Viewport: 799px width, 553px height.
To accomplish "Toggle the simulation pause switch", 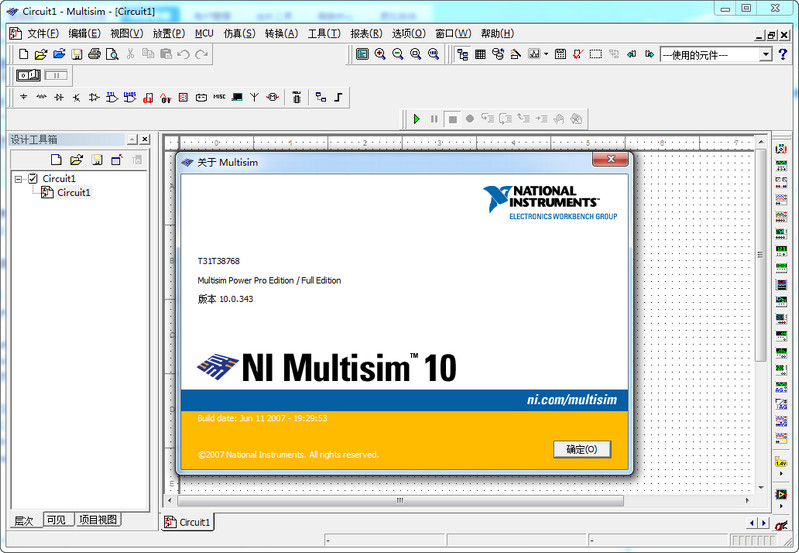I will point(56,75).
